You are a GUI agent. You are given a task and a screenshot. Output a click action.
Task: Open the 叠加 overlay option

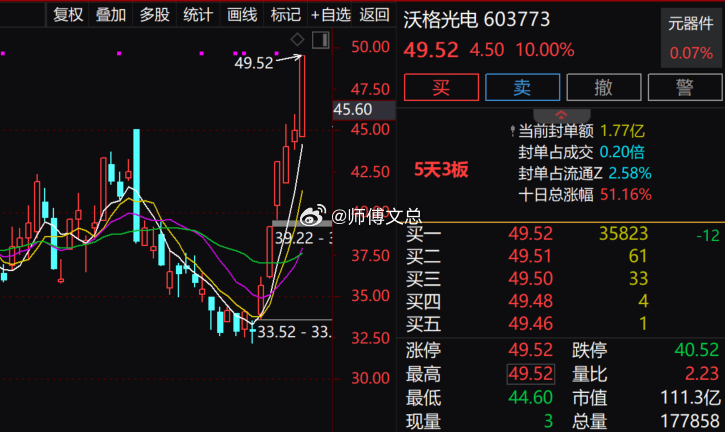111,14
